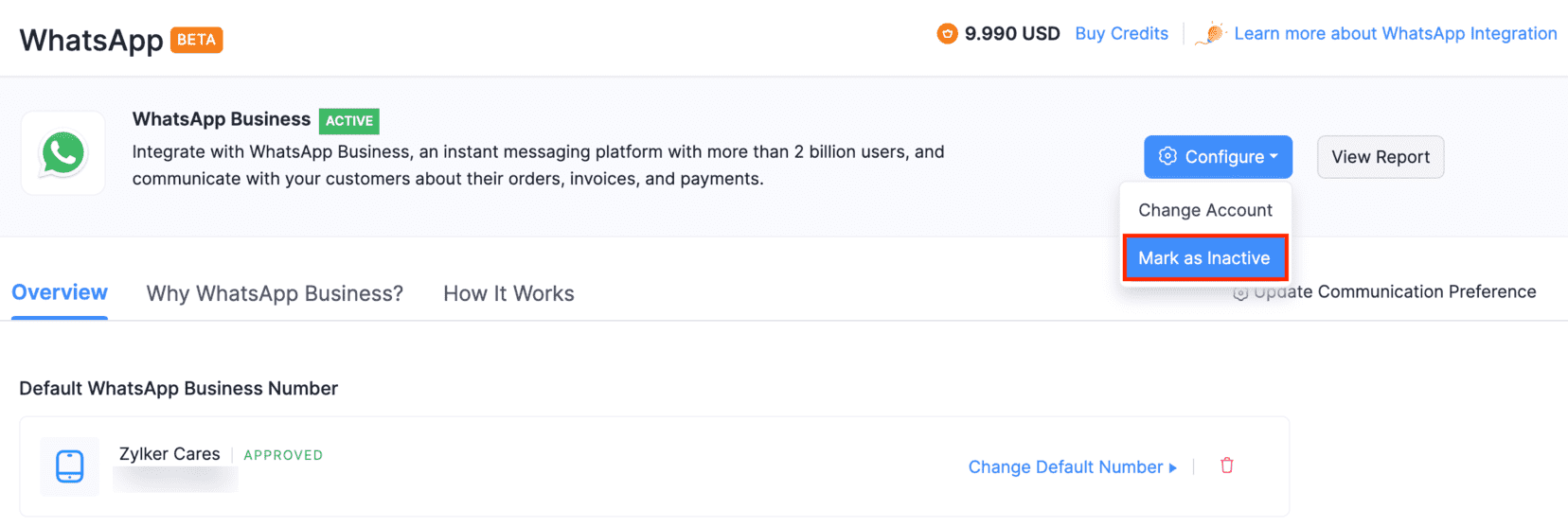
Task: Click the Update Communication Preference gear icon
Action: point(1239,294)
